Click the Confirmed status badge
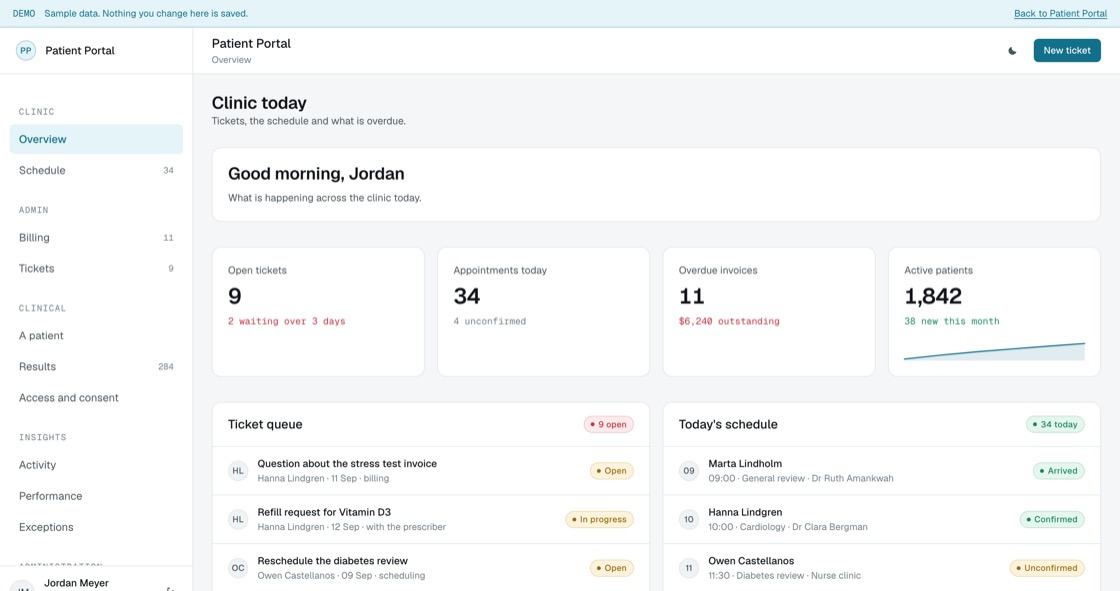The height and width of the screenshot is (591, 1120). point(1052,520)
